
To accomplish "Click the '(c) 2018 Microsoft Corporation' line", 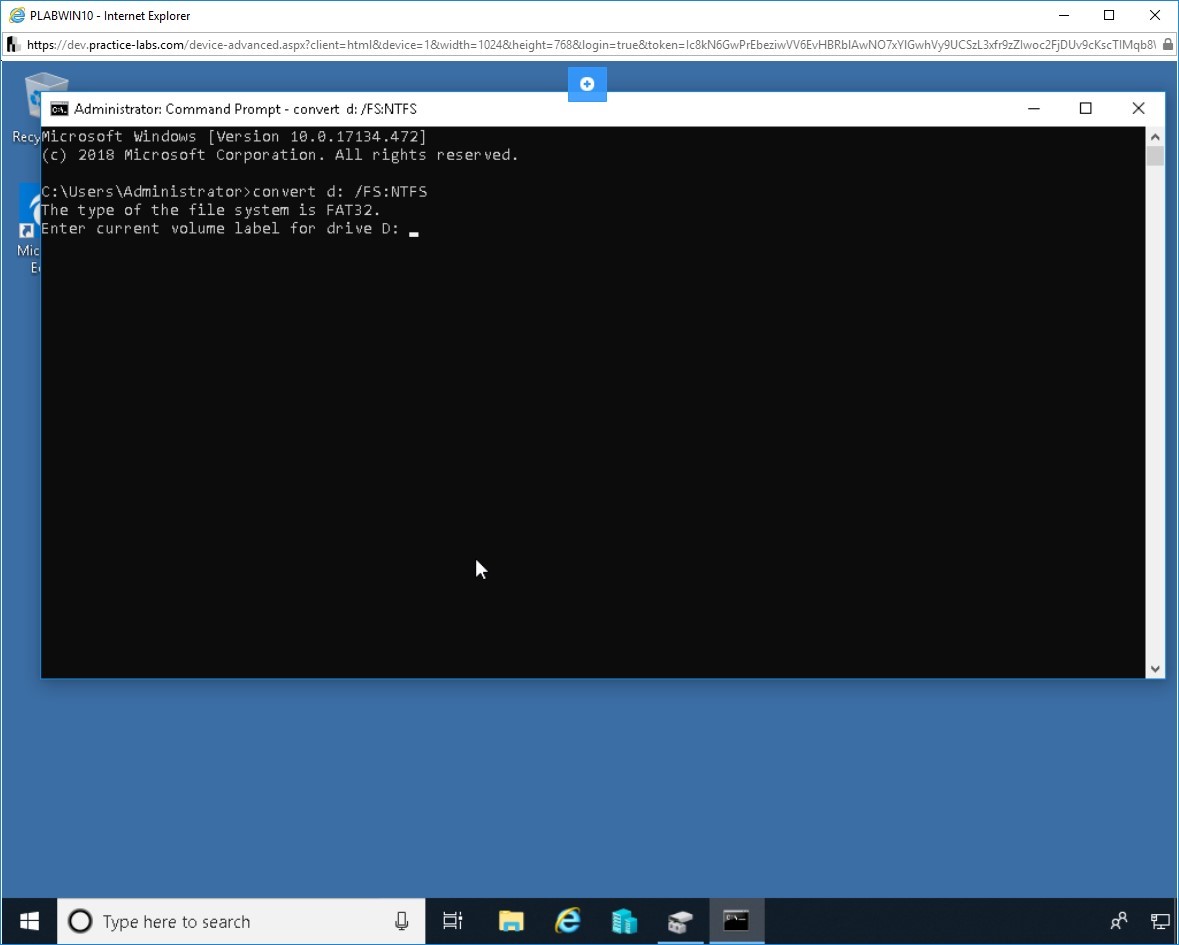I will pos(280,155).
